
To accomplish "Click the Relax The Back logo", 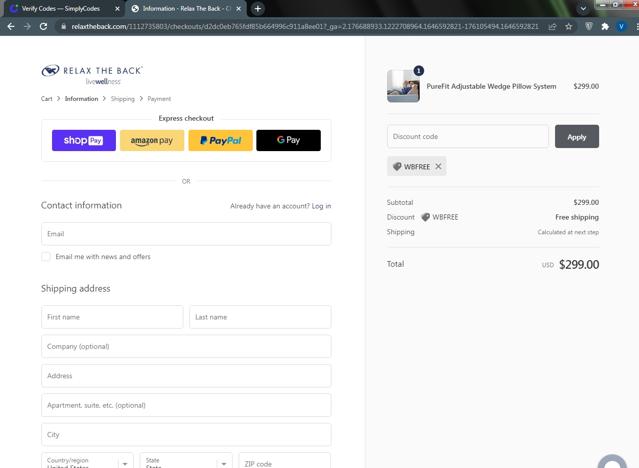I will (x=92, y=74).
